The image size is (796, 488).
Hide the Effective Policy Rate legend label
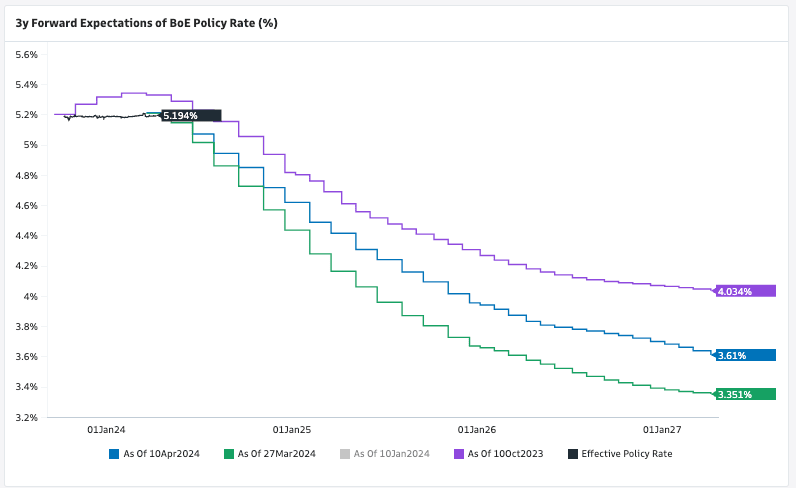[627, 453]
